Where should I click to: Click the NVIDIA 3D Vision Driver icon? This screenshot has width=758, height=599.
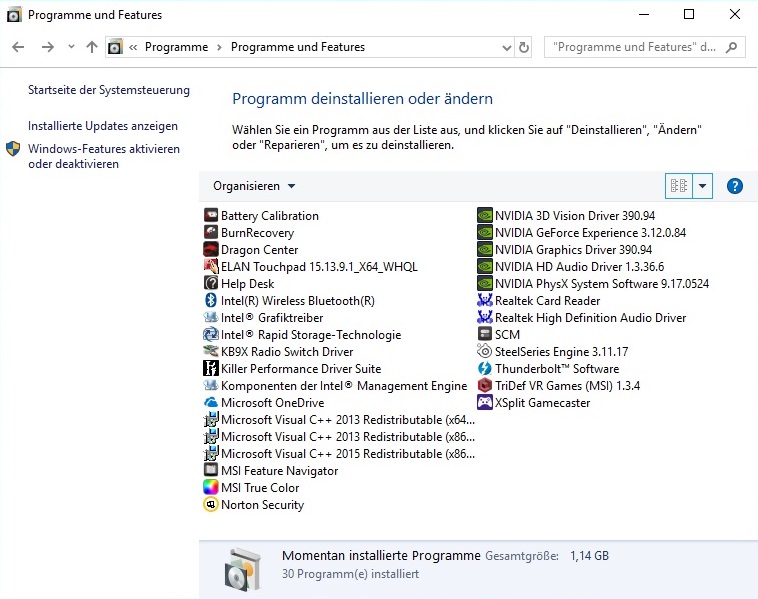pyautogui.click(x=484, y=215)
